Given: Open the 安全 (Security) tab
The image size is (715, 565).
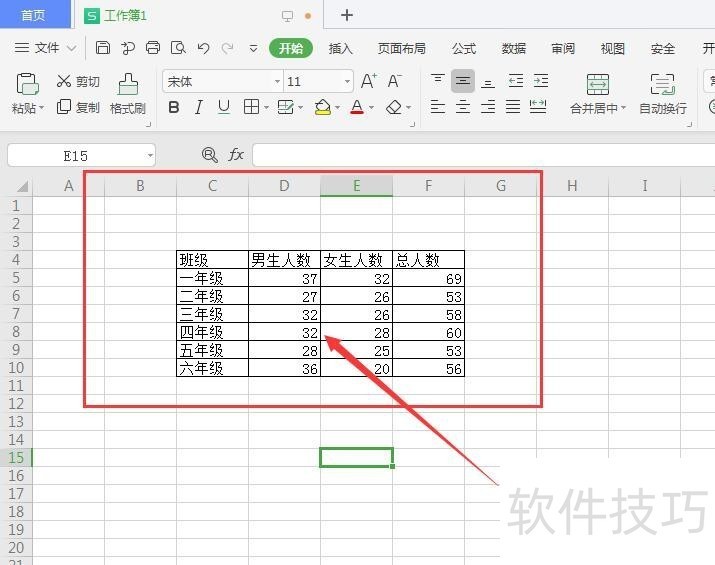Looking at the screenshot, I should pos(662,48).
